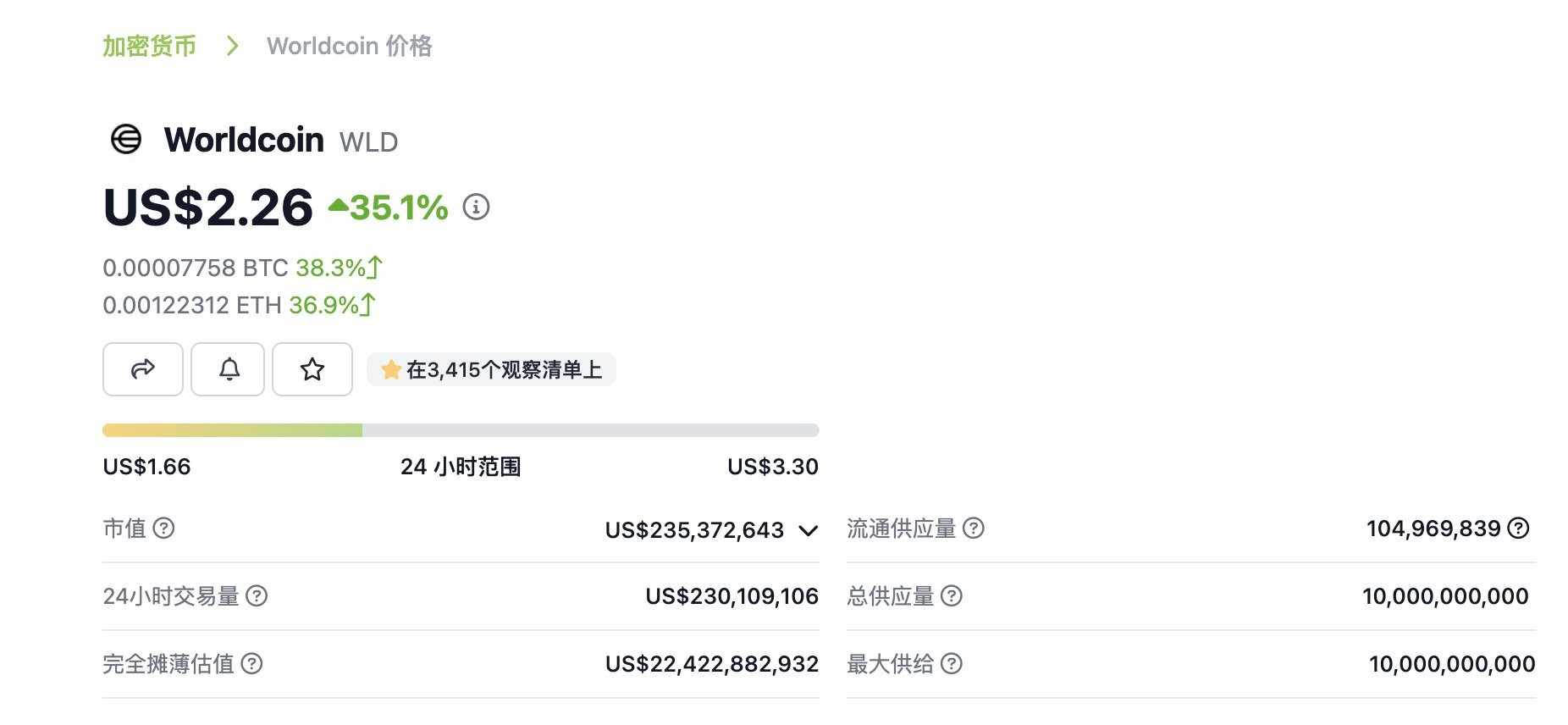Open the price alert bell icon
Viewport: 1568px width, 725px height.
point(227,369)
